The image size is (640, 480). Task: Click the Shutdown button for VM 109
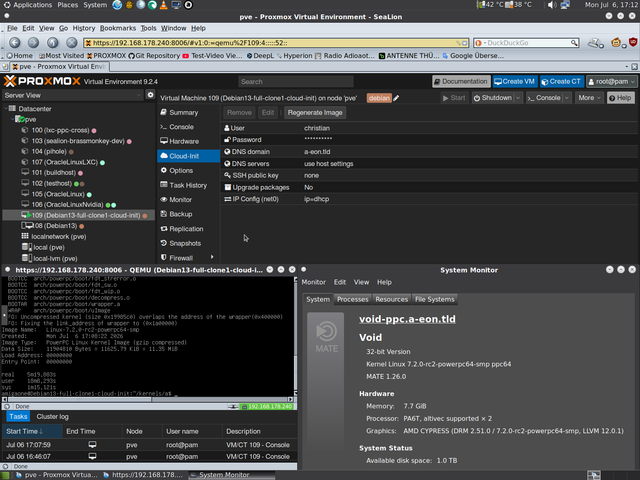pos(493,98)
